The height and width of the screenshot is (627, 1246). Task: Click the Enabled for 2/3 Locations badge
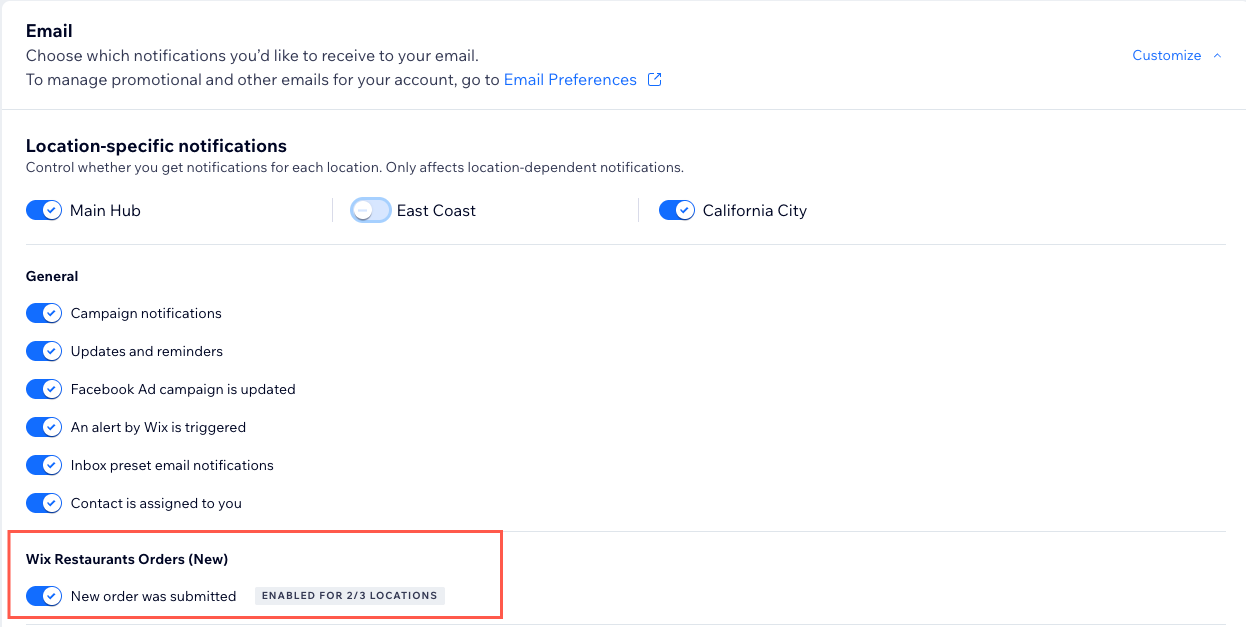349,596
